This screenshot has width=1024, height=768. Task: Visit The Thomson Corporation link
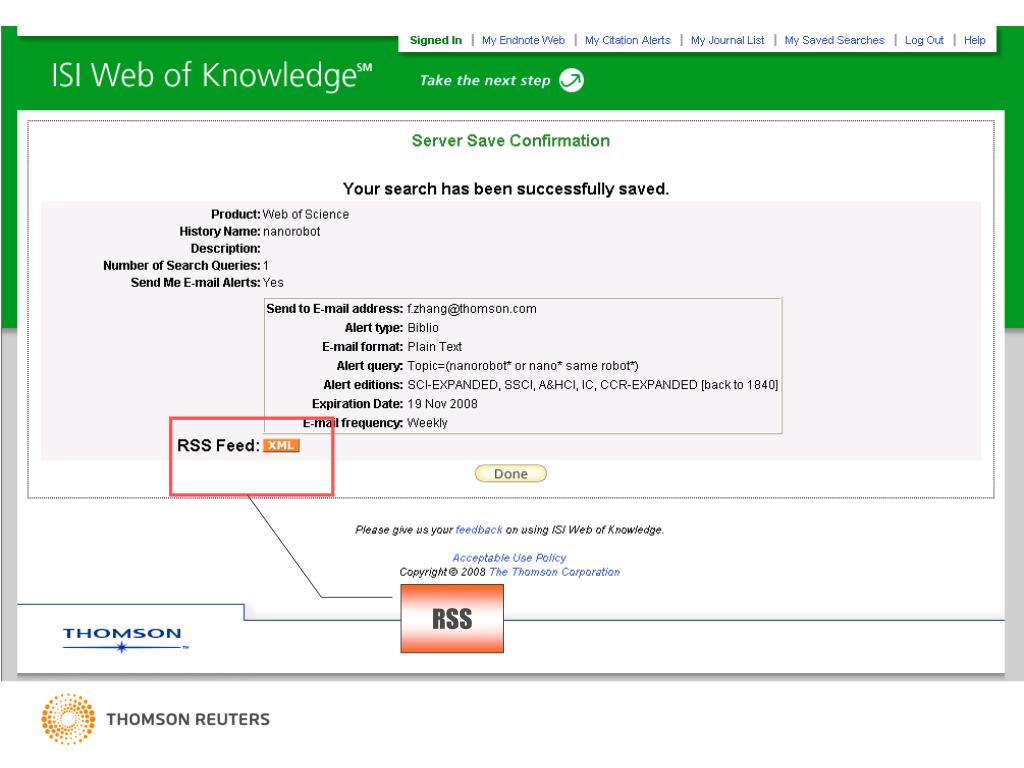click(554, 572)
